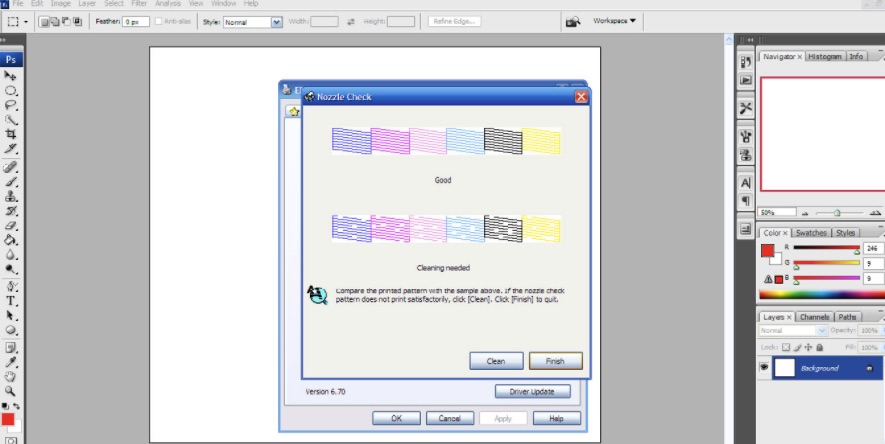Viewport: 885px width, 444px height.
Task: Open the layer blend mode Normal dropdown
Action: pyautogui.click(x=792, y=331)
